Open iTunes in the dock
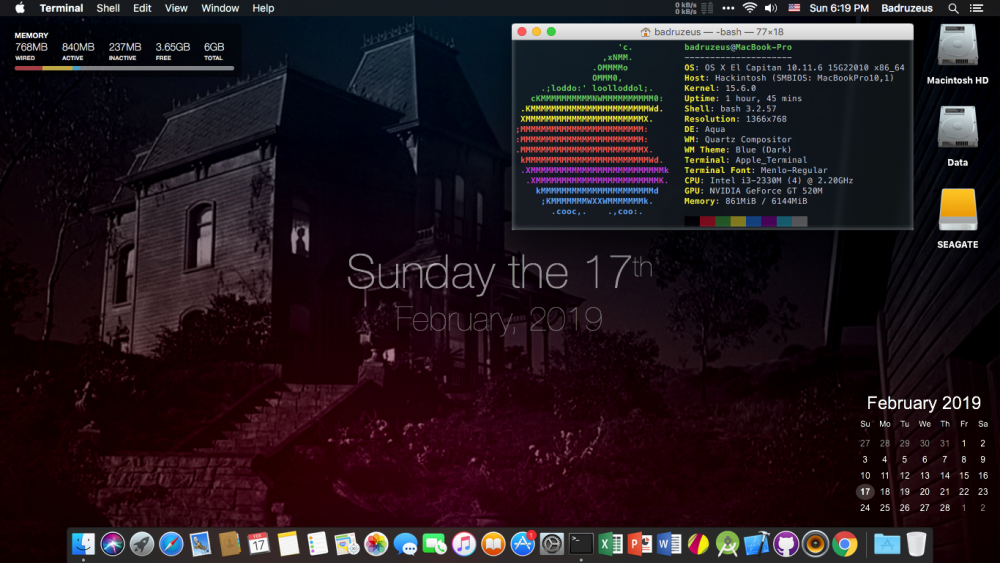This screenshot has width=1000, height=563. click(x=464, y=544)
